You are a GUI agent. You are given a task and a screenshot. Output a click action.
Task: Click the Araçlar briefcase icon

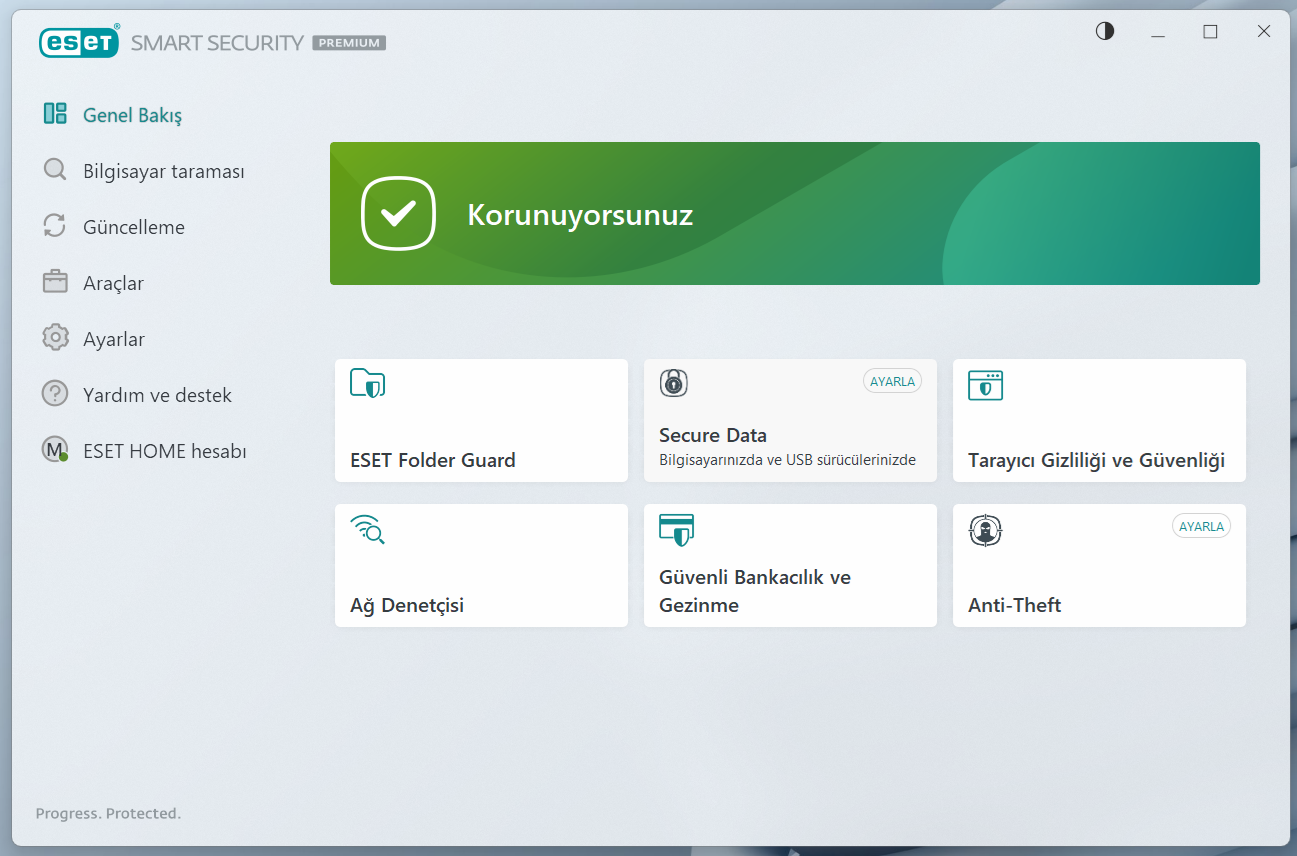(55, 282)
